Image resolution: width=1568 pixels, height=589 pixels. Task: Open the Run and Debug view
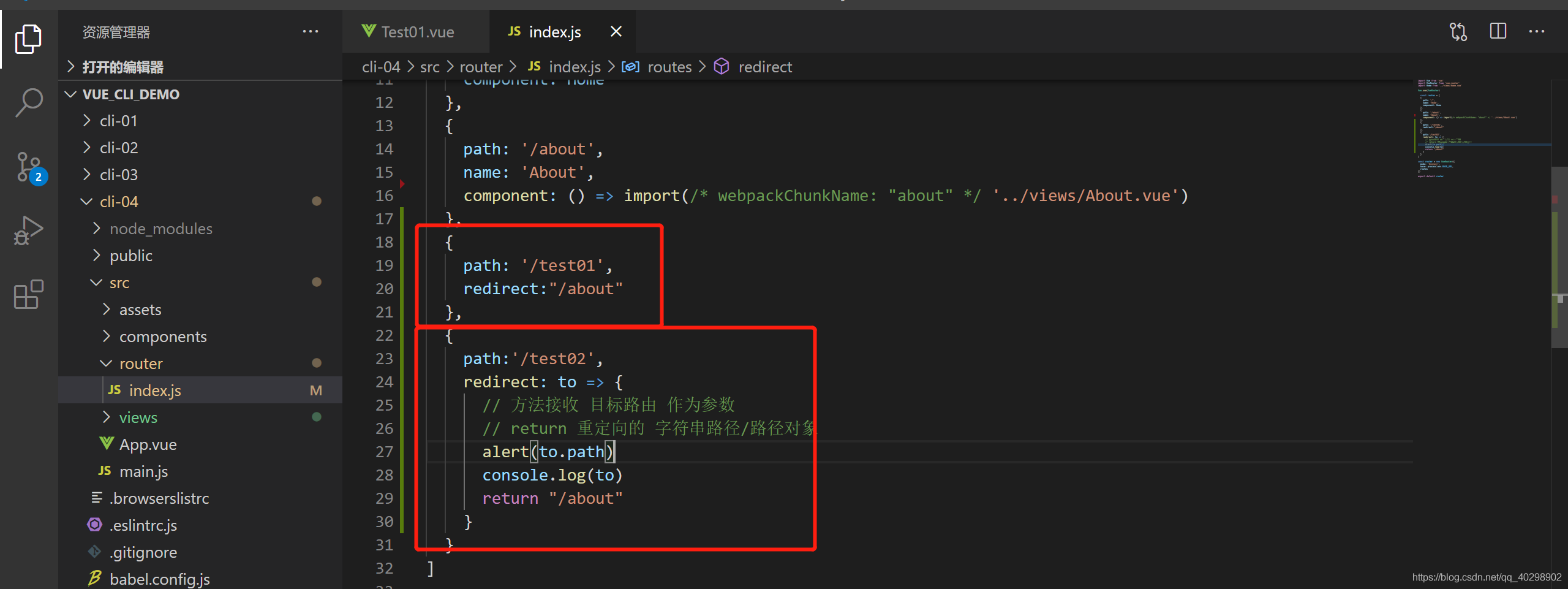(x=28, y=231)
